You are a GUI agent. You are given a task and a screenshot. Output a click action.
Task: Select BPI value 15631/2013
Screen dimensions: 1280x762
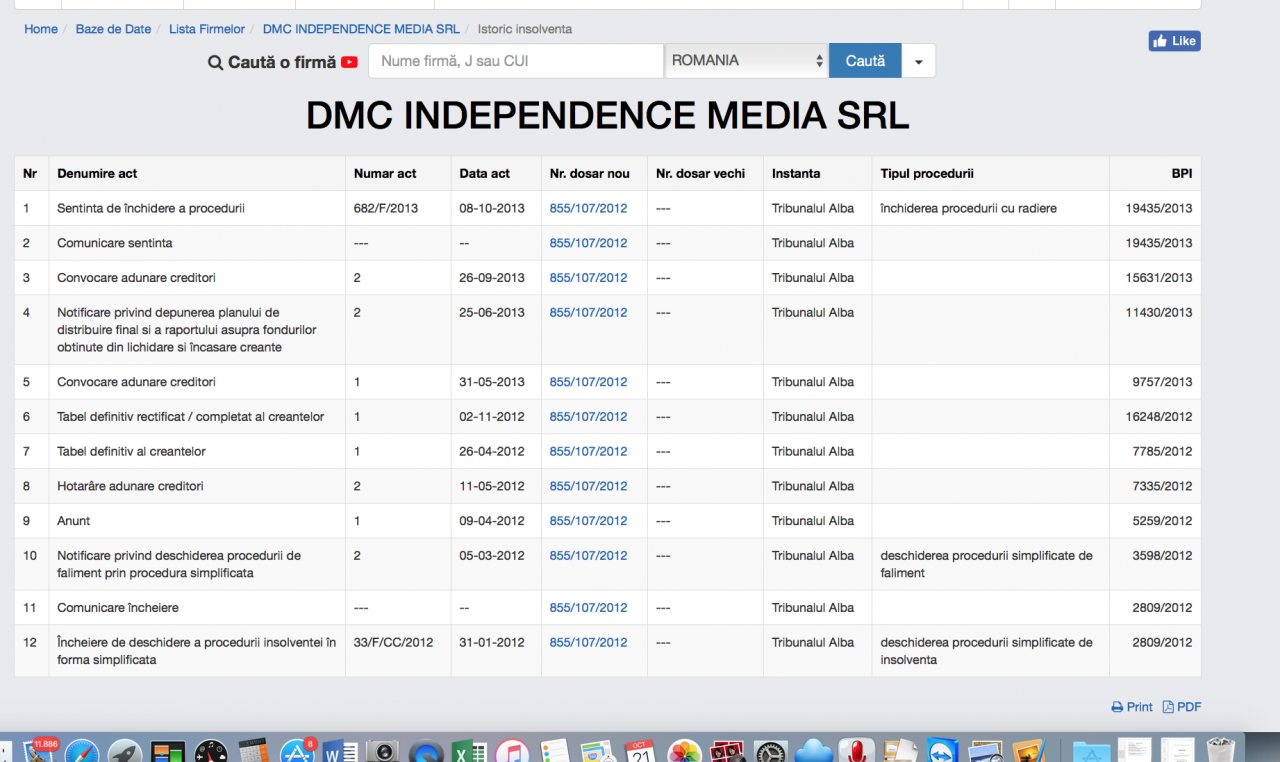1159,278
